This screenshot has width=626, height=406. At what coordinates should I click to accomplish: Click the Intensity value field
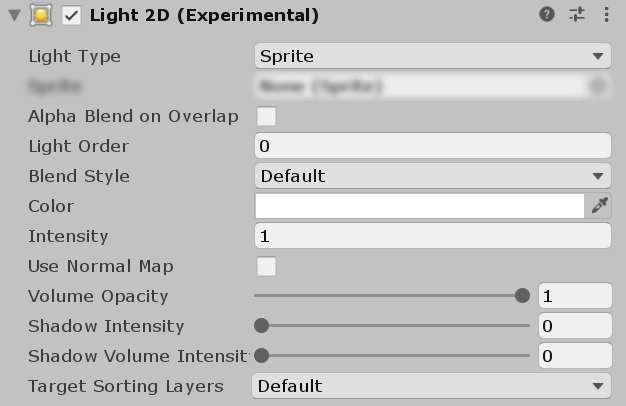click(432, 236)
